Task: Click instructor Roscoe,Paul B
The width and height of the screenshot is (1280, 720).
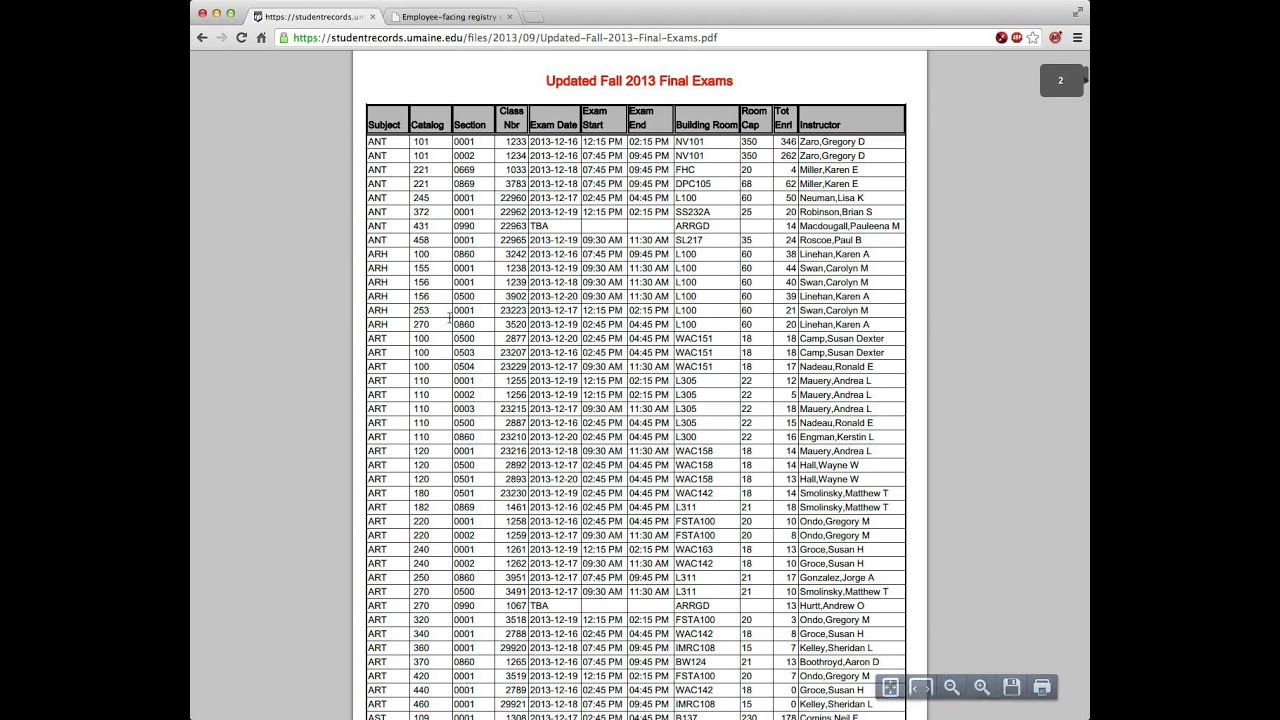Action: [830, 240]
